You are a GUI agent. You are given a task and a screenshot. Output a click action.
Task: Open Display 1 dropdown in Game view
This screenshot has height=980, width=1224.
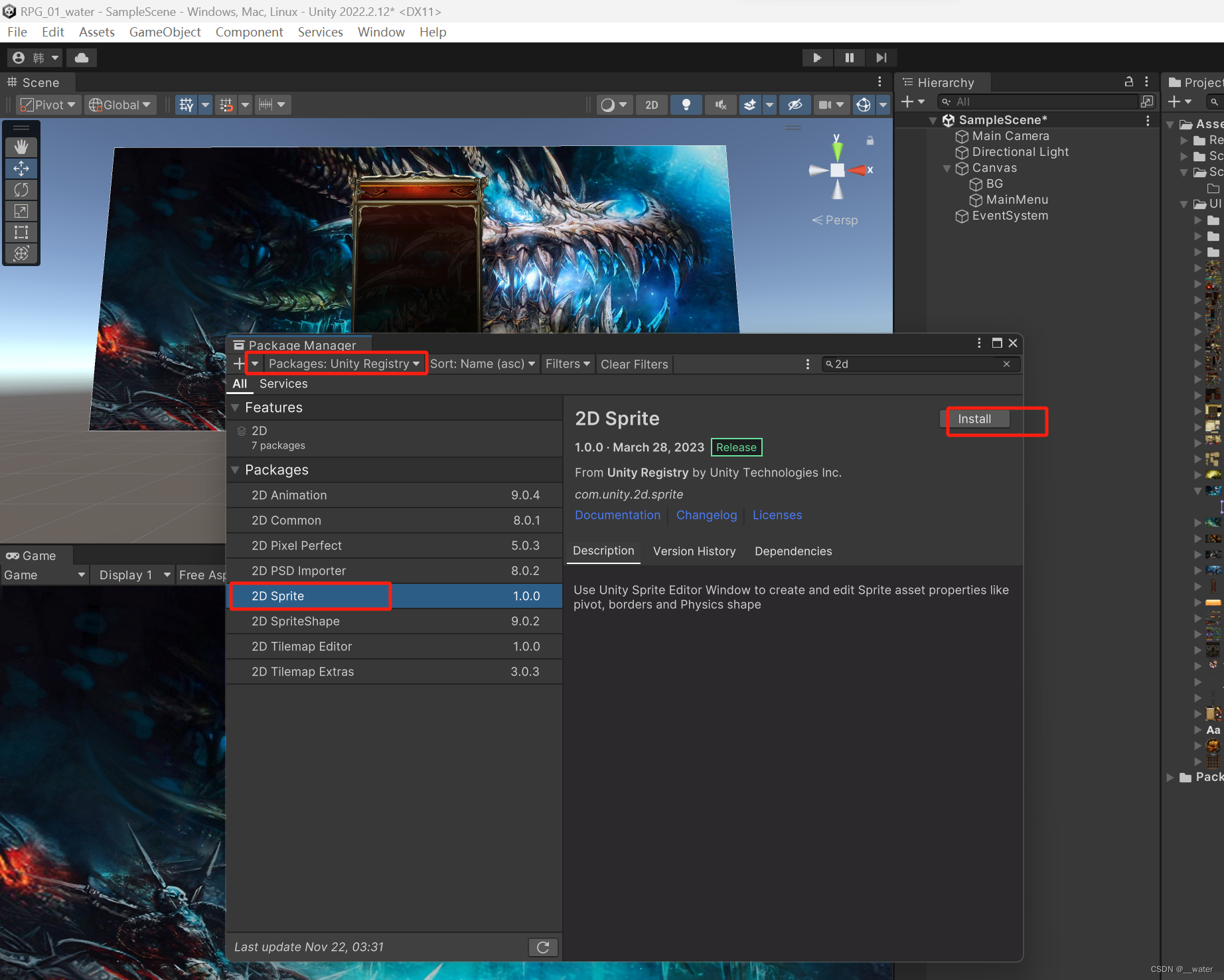tap(135, 575)
